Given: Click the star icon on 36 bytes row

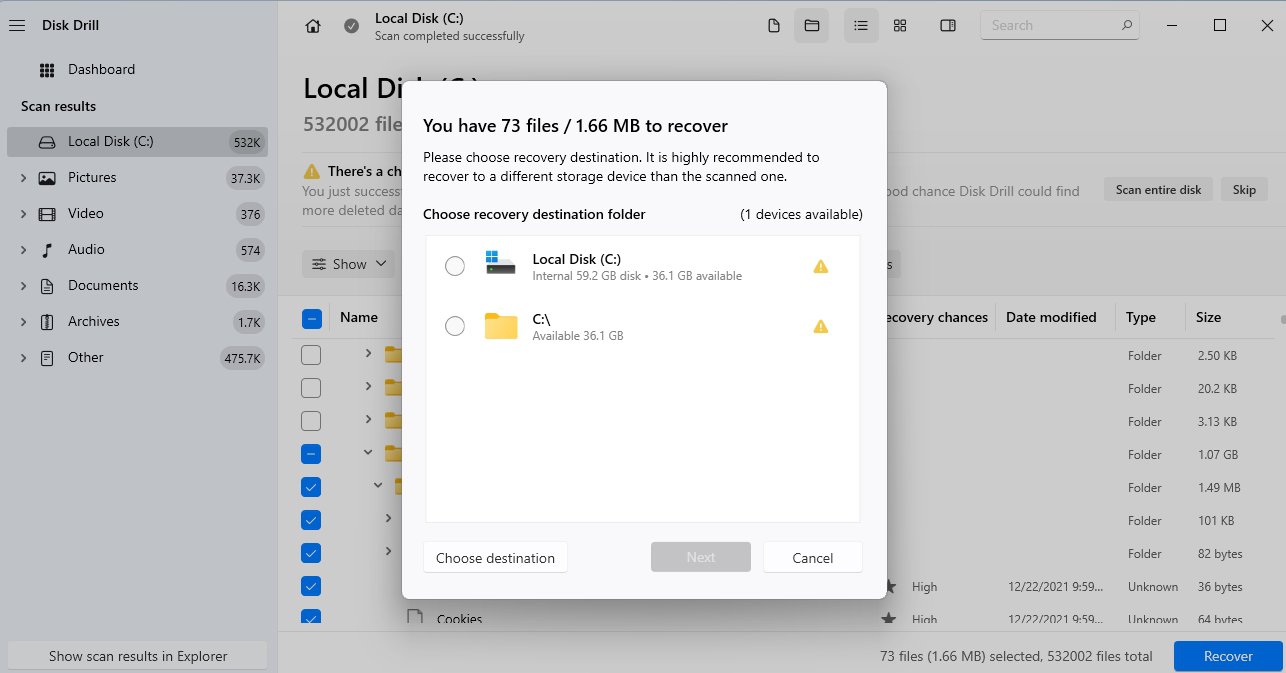Looking at the screenshot, I should pyautogui.click(x=889, y=587).
